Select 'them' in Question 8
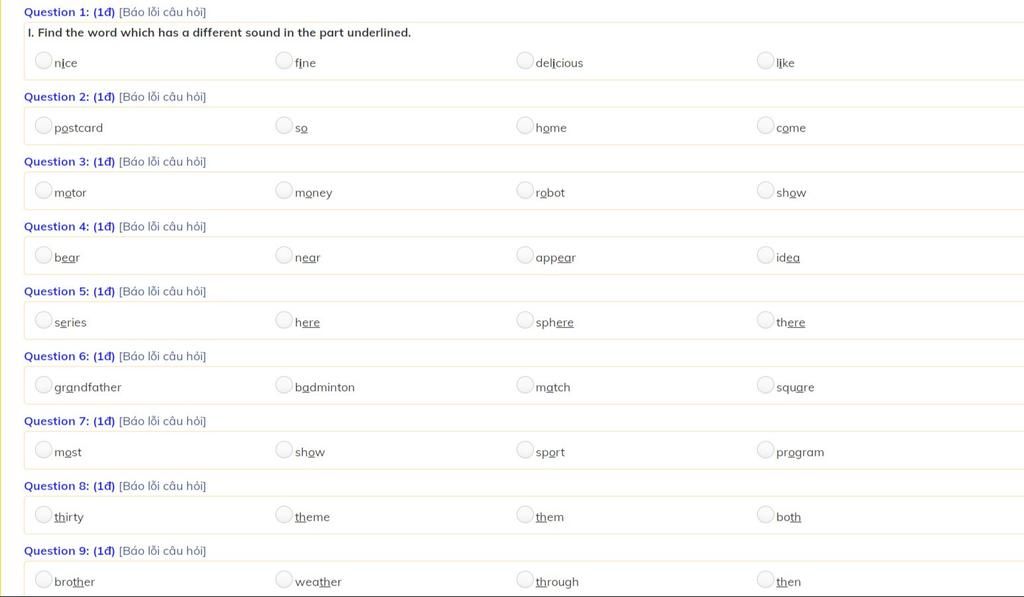1024x597 pixels. [x=525, y=516]
